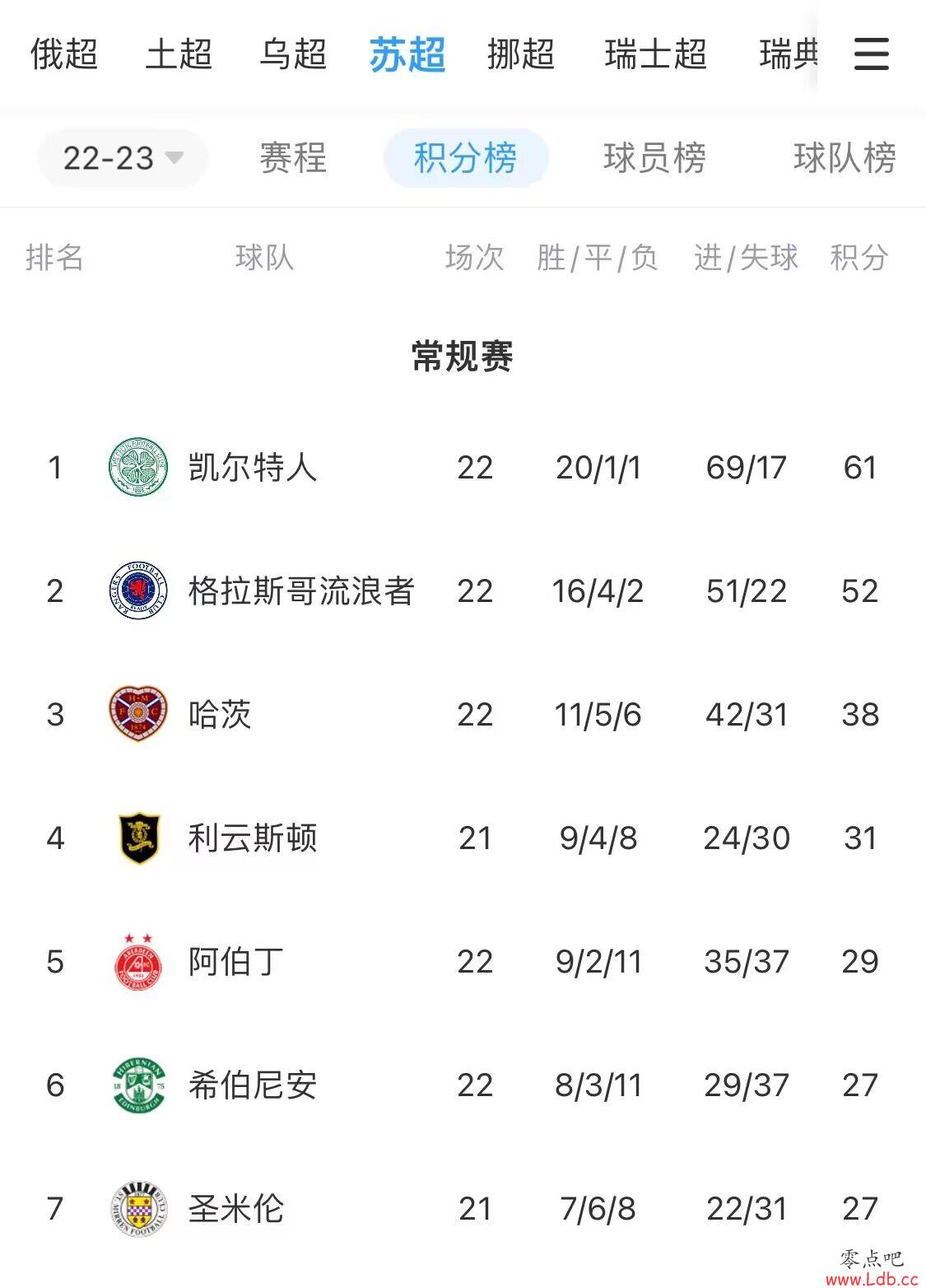The image size is (926, 1288).
Task: Open the 22-23 season dropdown
Action: pos(123,157)
